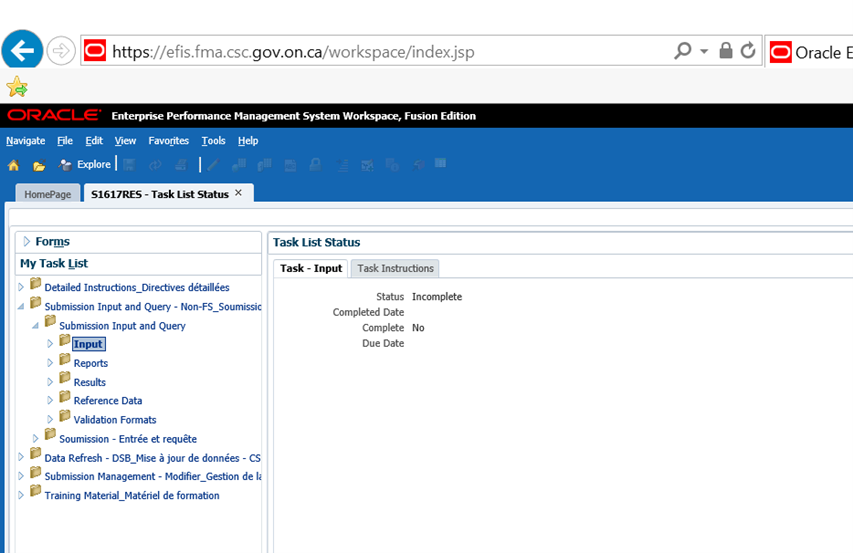The height and width of the screenshot is (553, 853).
Task: Select Reference Data tree item
Action: point(107,401)
